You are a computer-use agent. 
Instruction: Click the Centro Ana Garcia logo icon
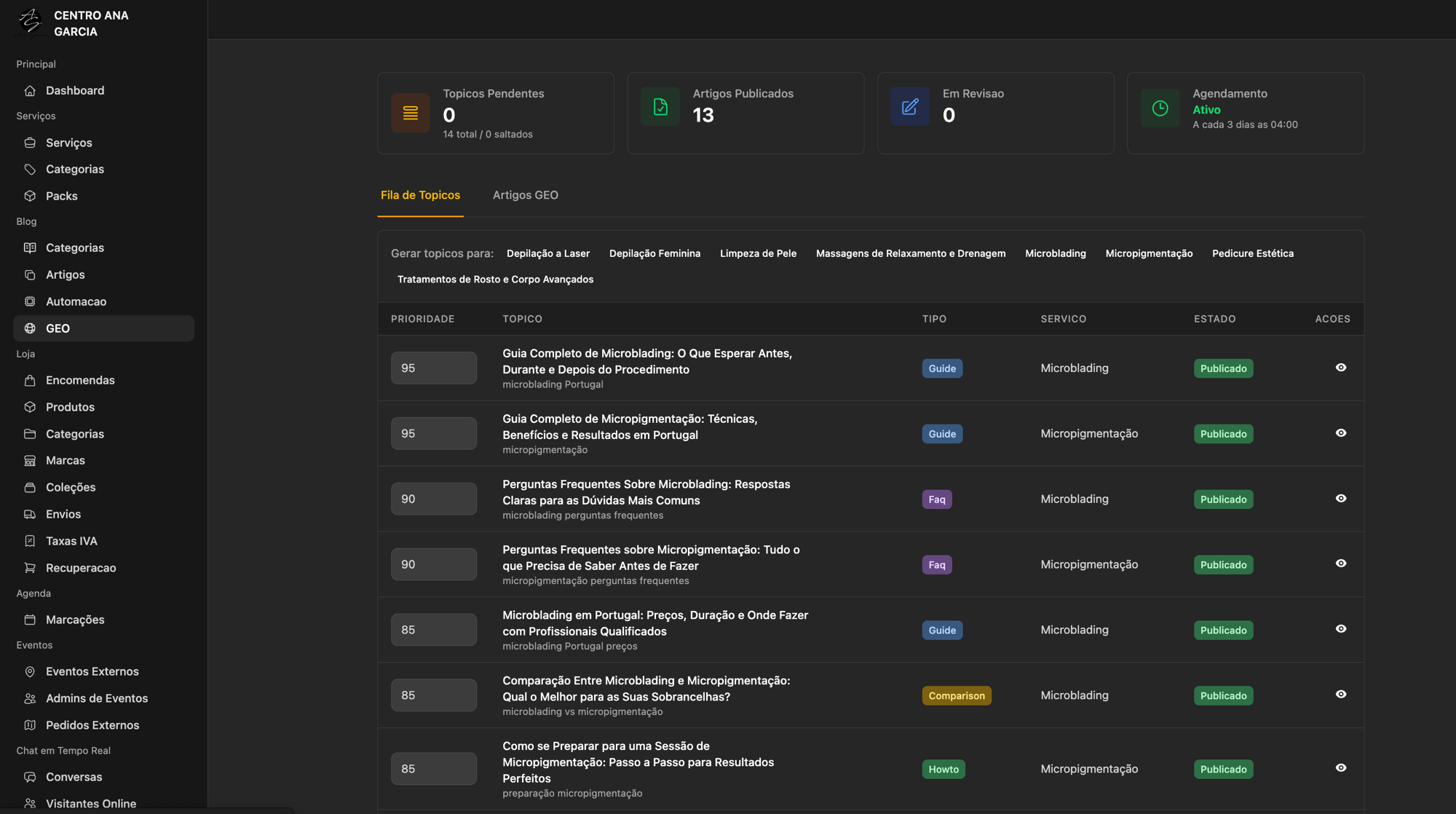pos(31,23)
